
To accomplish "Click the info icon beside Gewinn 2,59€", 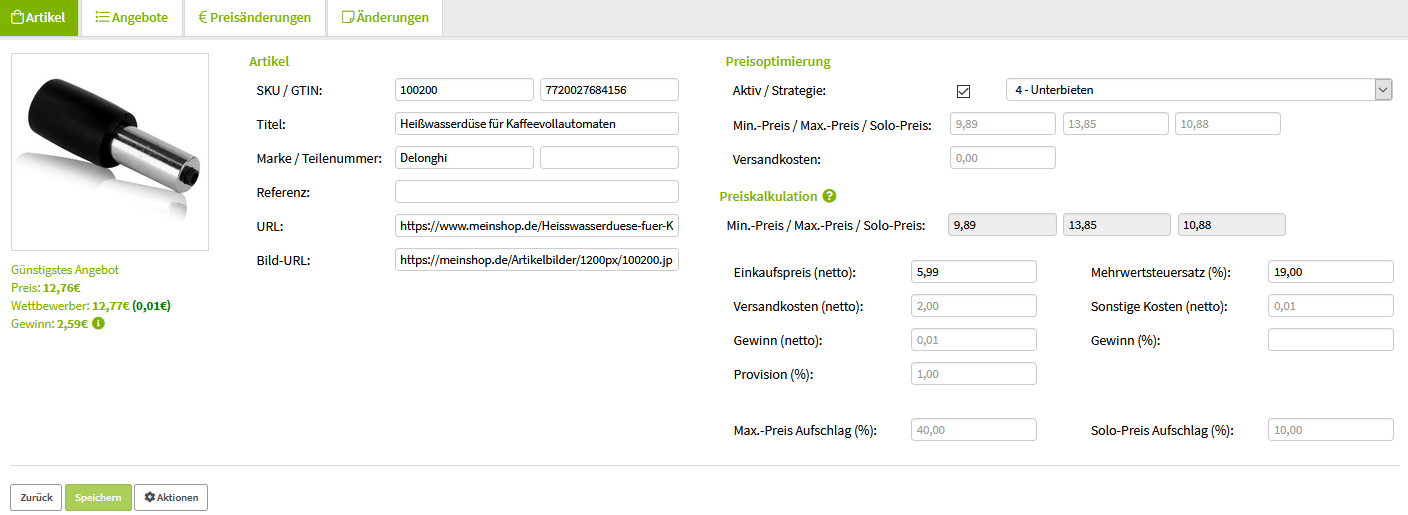I will click(98, 324).
